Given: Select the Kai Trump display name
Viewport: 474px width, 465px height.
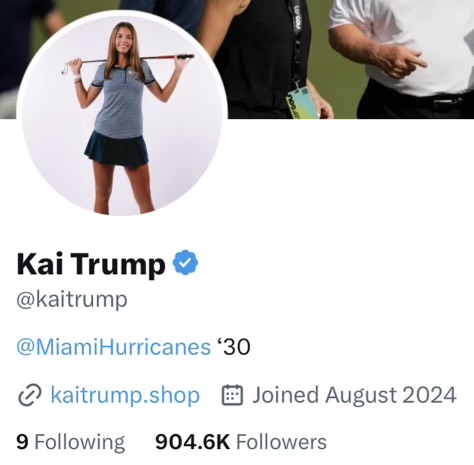Looking at the screenshot, I should pos(91,263).
